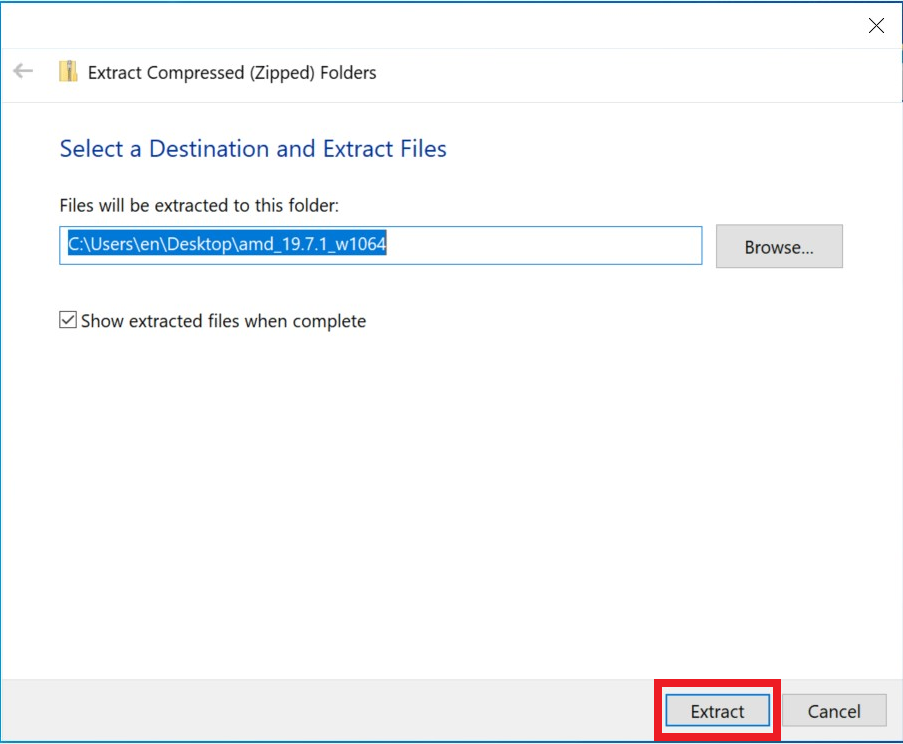
Task: Open the Browse... folder picker
Action: click(779, 247)
